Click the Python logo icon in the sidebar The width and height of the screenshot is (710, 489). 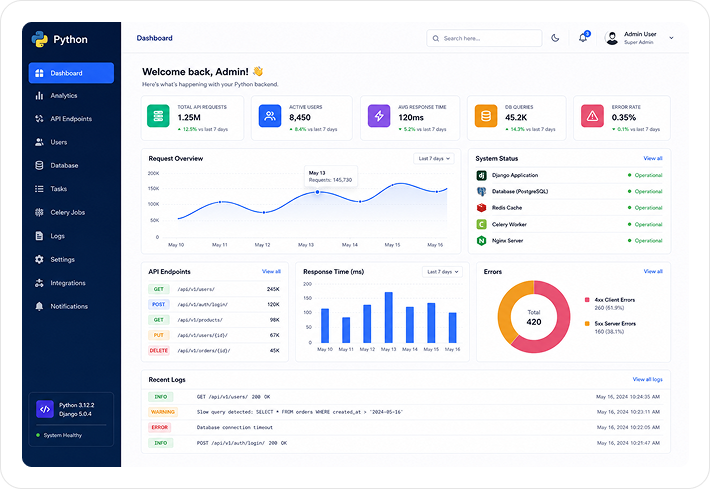pos(40,39)
